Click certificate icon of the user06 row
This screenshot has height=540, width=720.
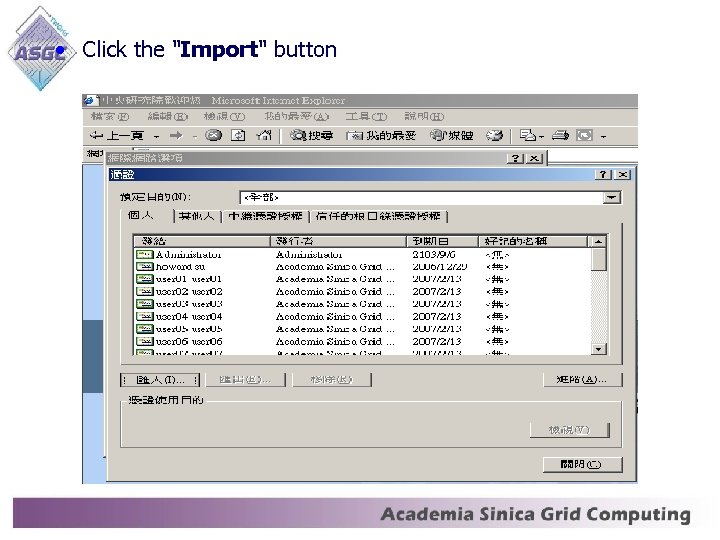coord(145,341)
